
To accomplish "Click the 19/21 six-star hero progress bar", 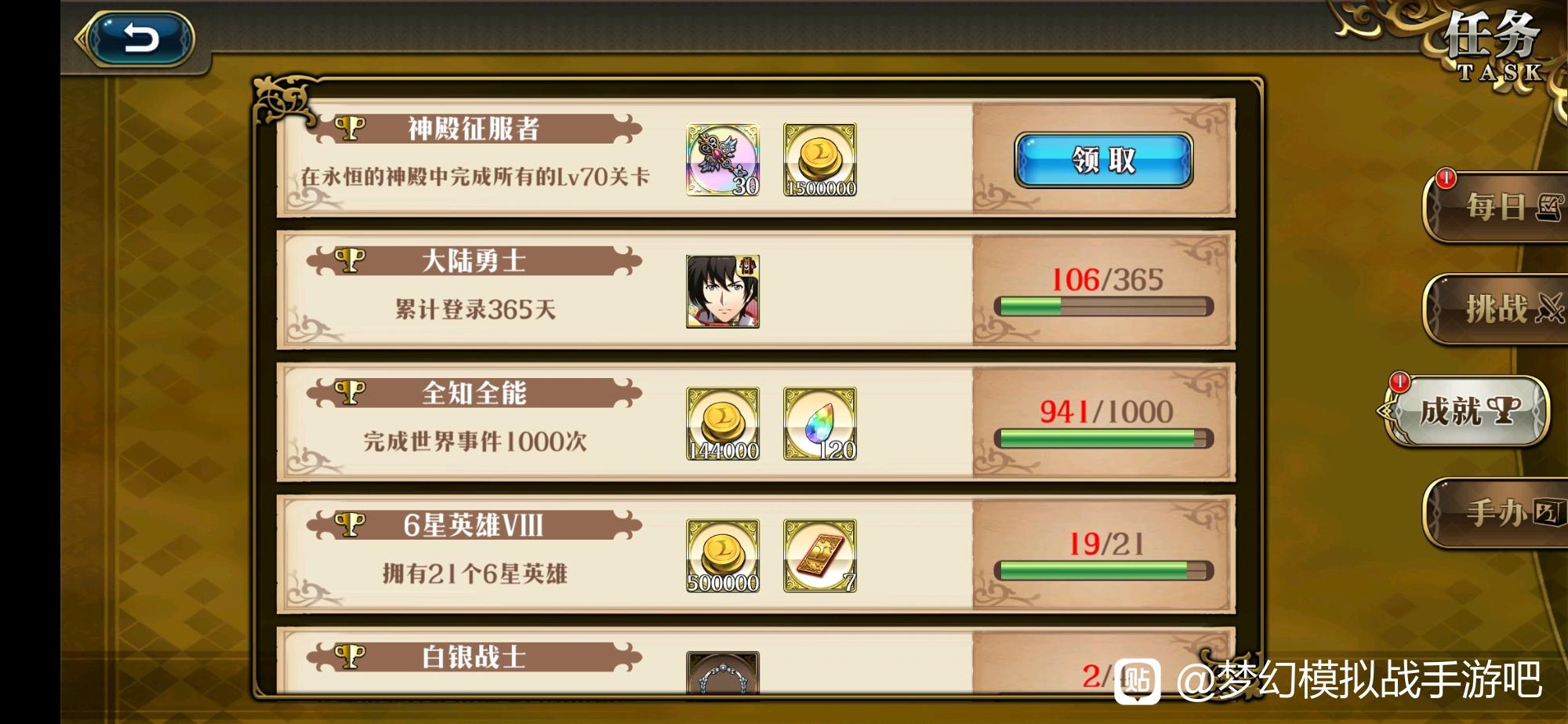I will [x=1104, y=570].
